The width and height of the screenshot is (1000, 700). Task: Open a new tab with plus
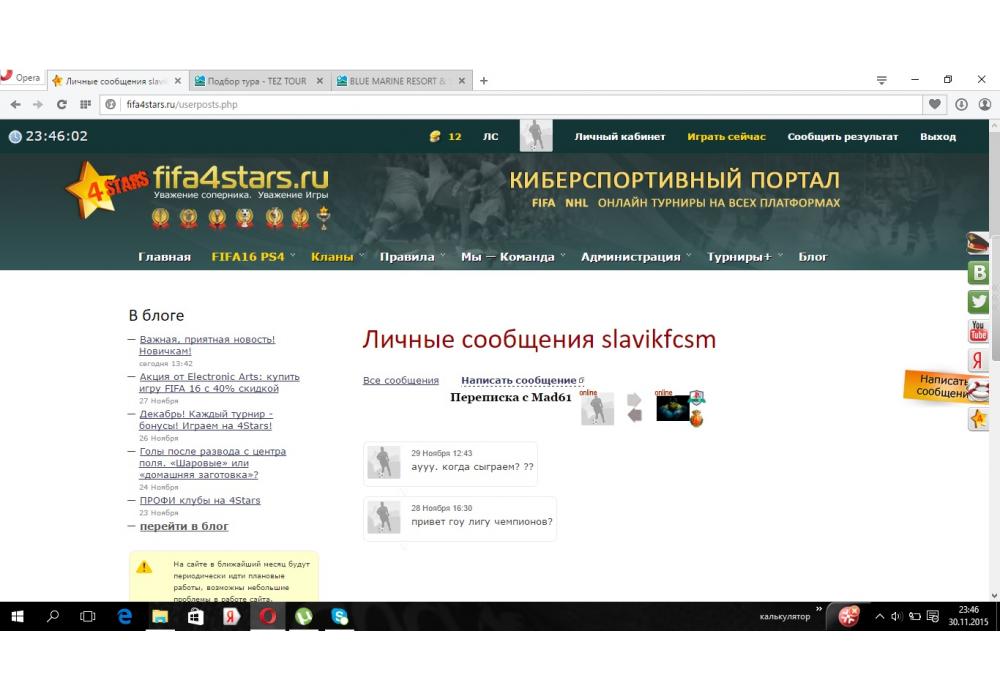point(483,81)
